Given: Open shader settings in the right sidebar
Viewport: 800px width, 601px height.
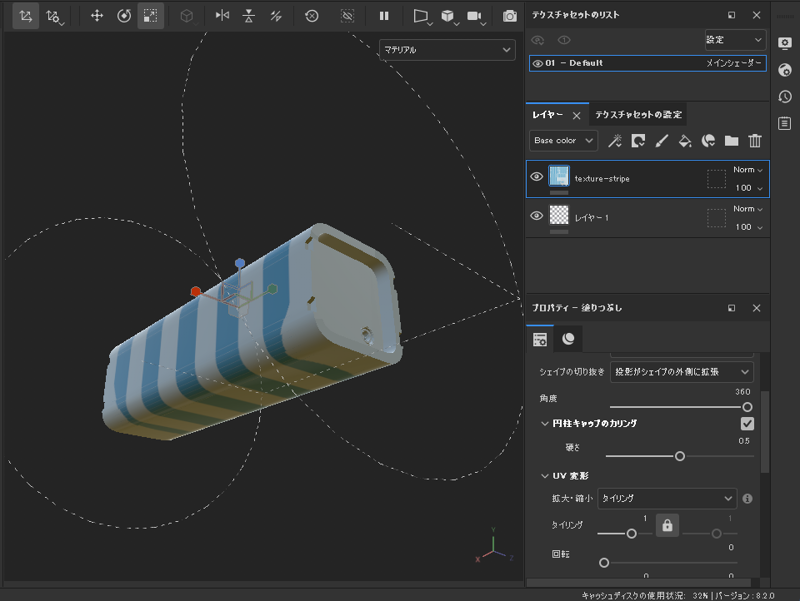Looking at the screenshot, I should point(785,70).
